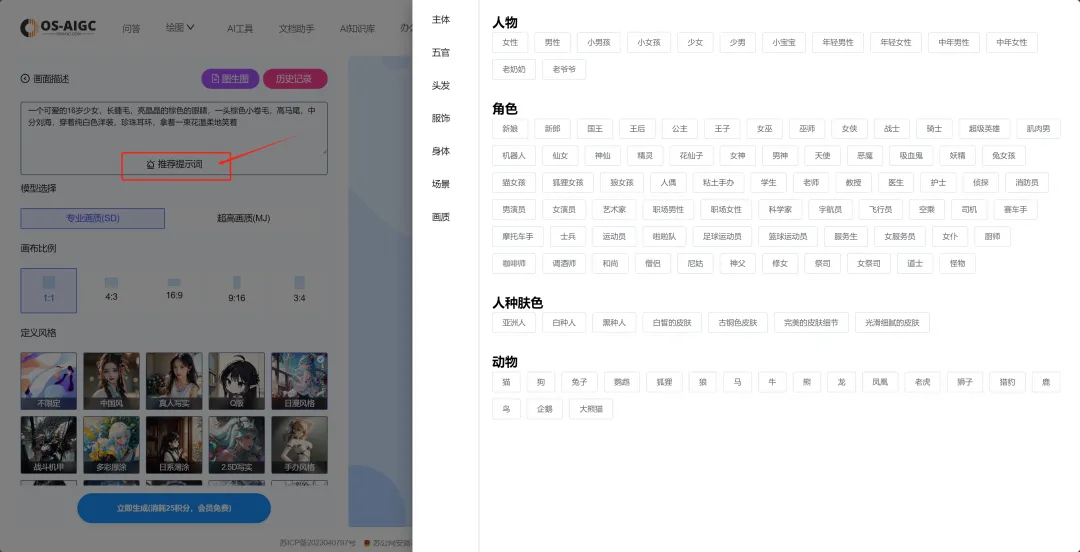The image size is (1080, 552).
Task: Open AI知识库 in the top navigation
Action: click(357, 28)
